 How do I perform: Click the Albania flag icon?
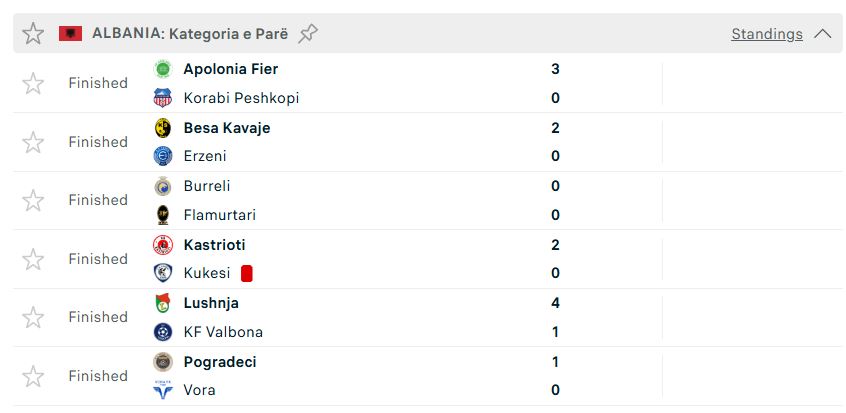[x=70, y=34]
